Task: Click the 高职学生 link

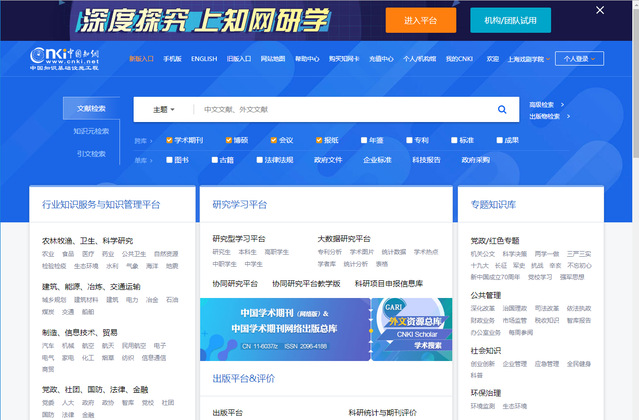Action: click(276, 252)
